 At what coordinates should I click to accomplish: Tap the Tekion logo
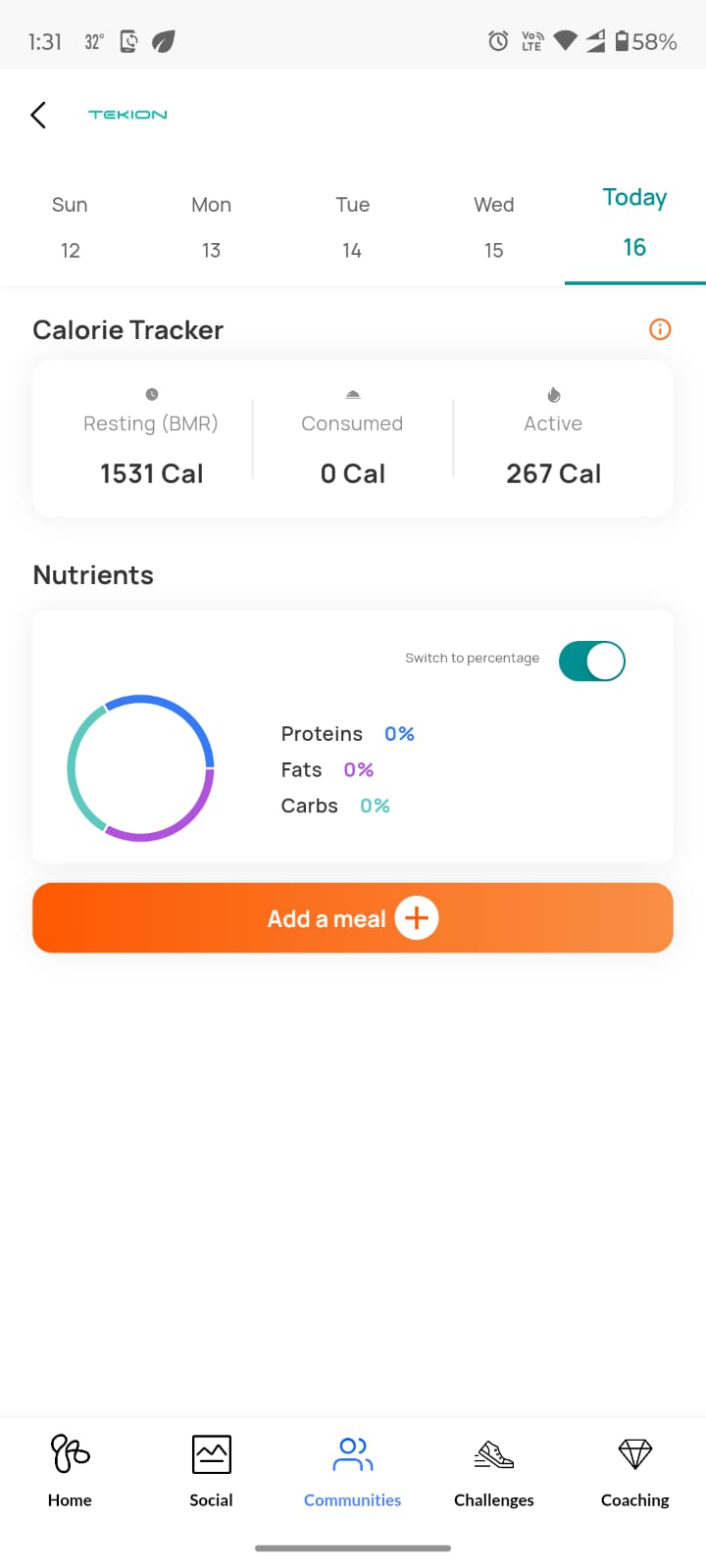click(x=127, y=115)
